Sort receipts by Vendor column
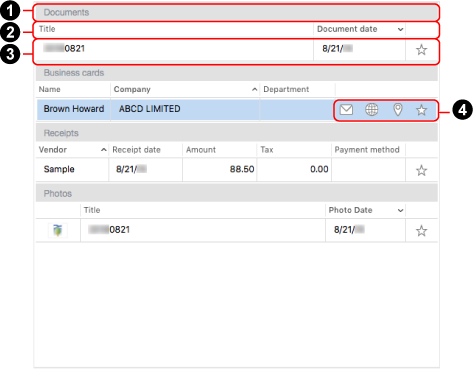473x369 pixels. pos(72,150)
